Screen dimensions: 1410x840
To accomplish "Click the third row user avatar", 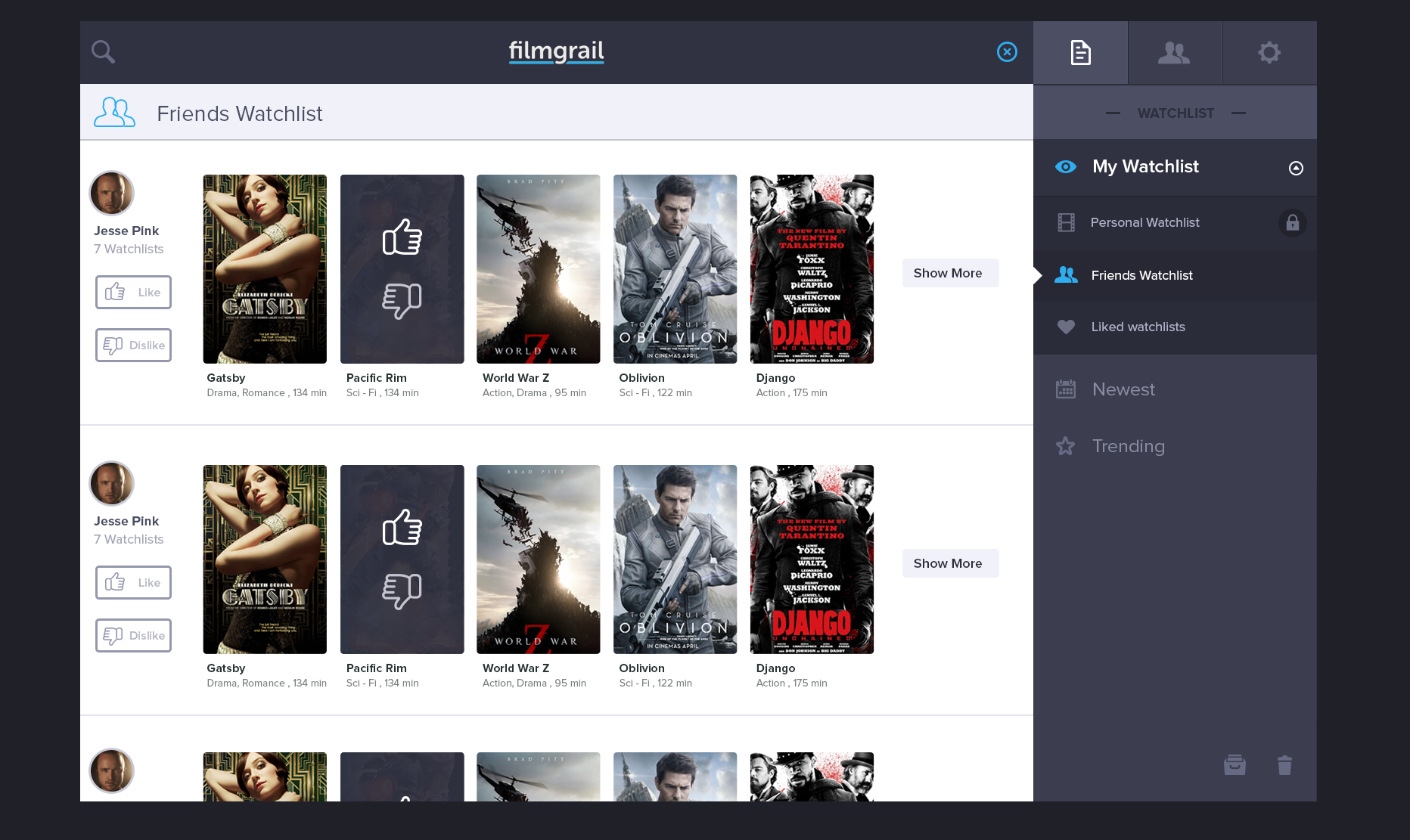I will [112, 770].
